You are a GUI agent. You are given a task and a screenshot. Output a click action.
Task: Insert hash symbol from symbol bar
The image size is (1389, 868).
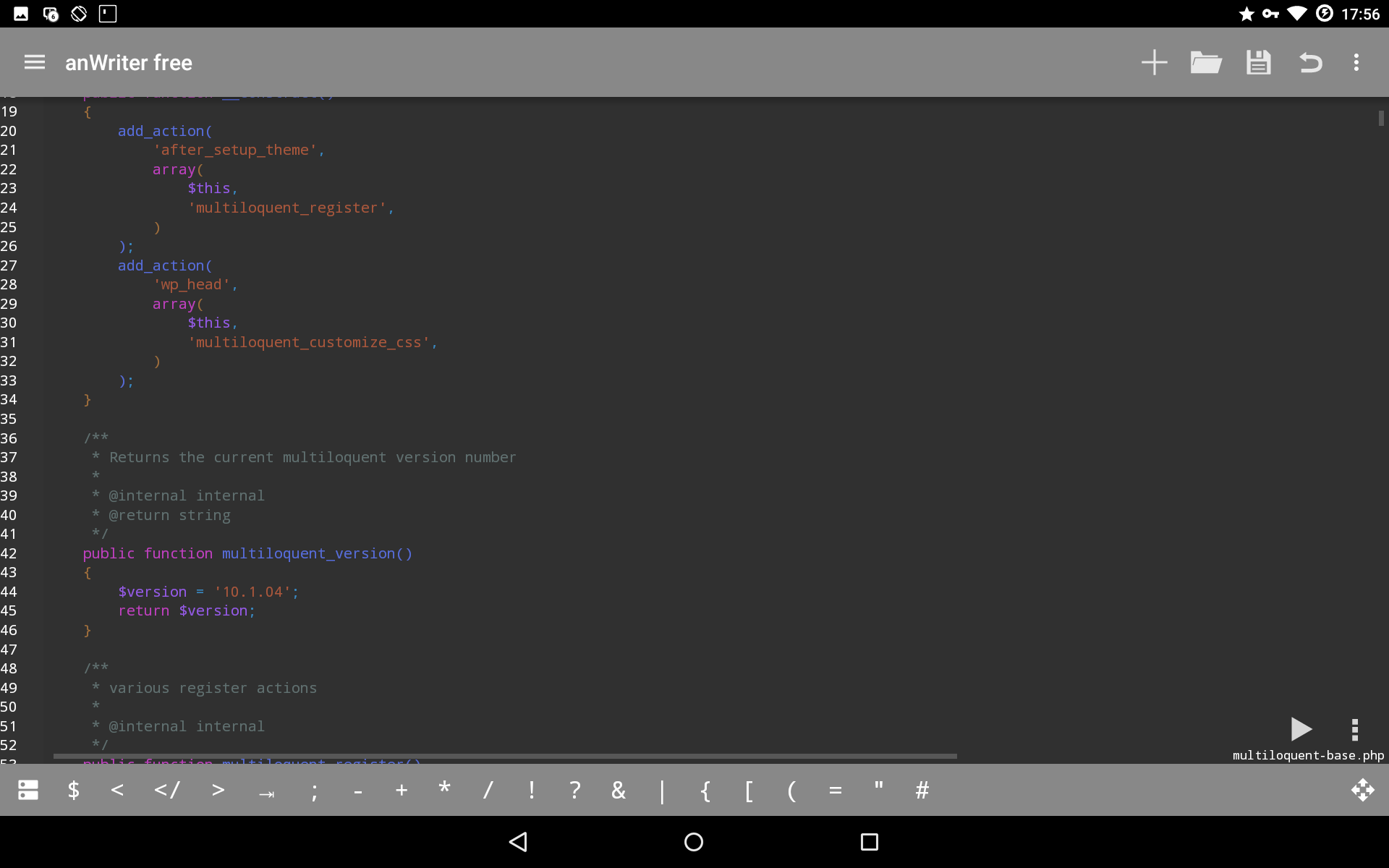[x=922, y=790]
